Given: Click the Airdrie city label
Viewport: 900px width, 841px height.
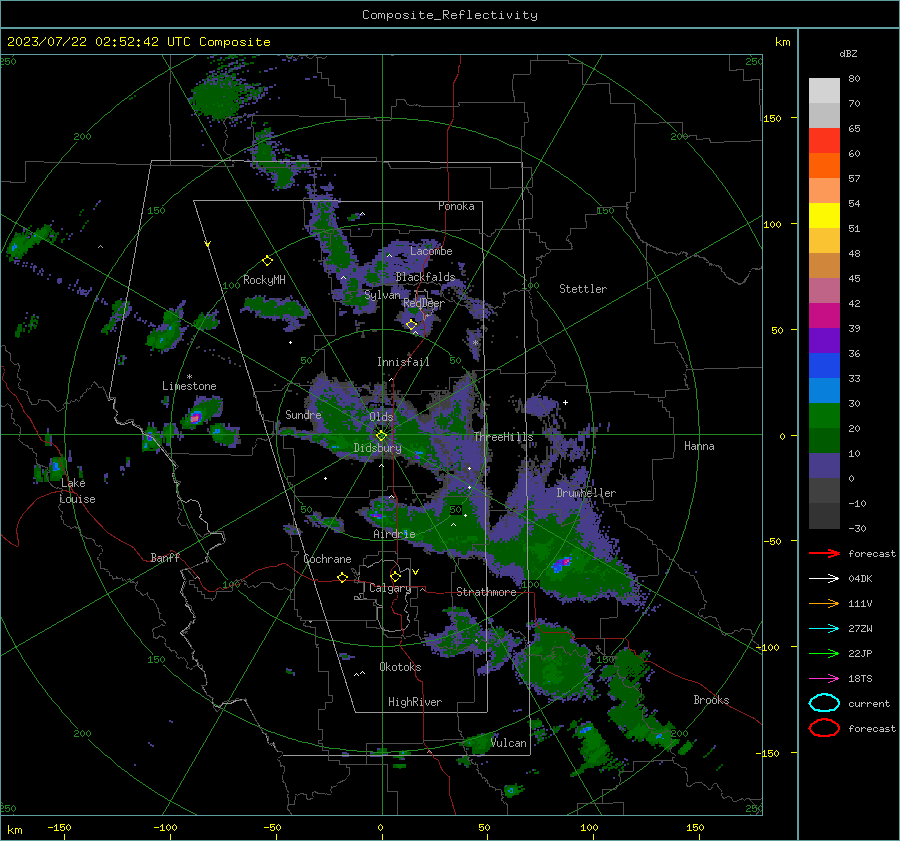Looking at the screenshot, I should tap(394, 534).
